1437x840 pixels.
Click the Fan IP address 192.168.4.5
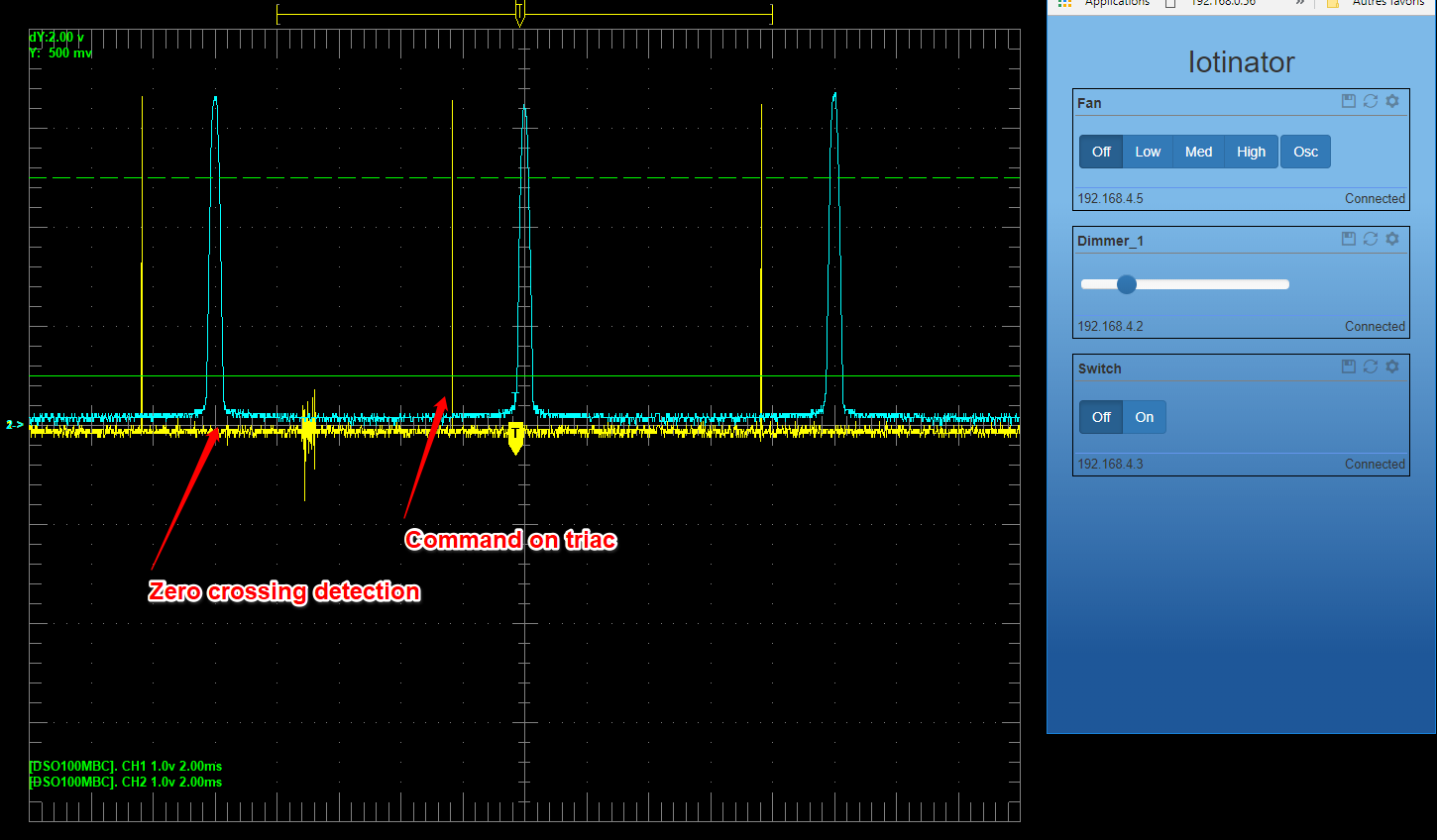(1110, 198)
